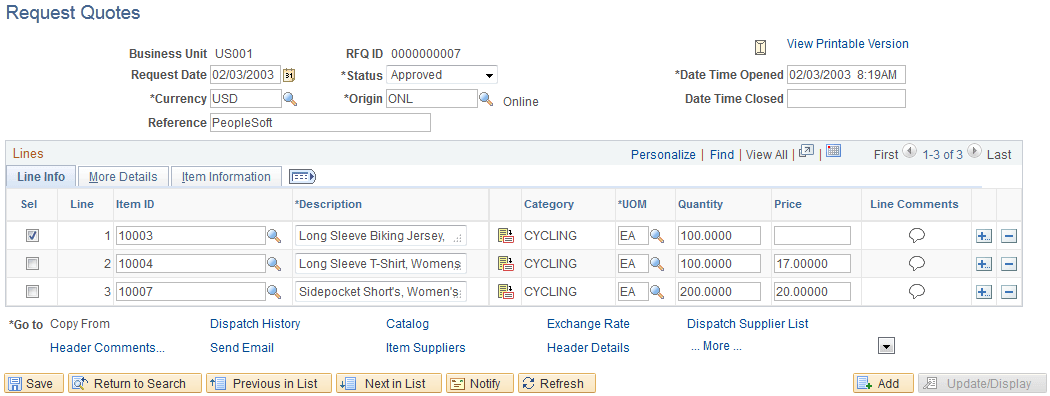Check Sel checkbox for item 10004
This screenshot has height=396, width=1050.
tap(32, 264)
